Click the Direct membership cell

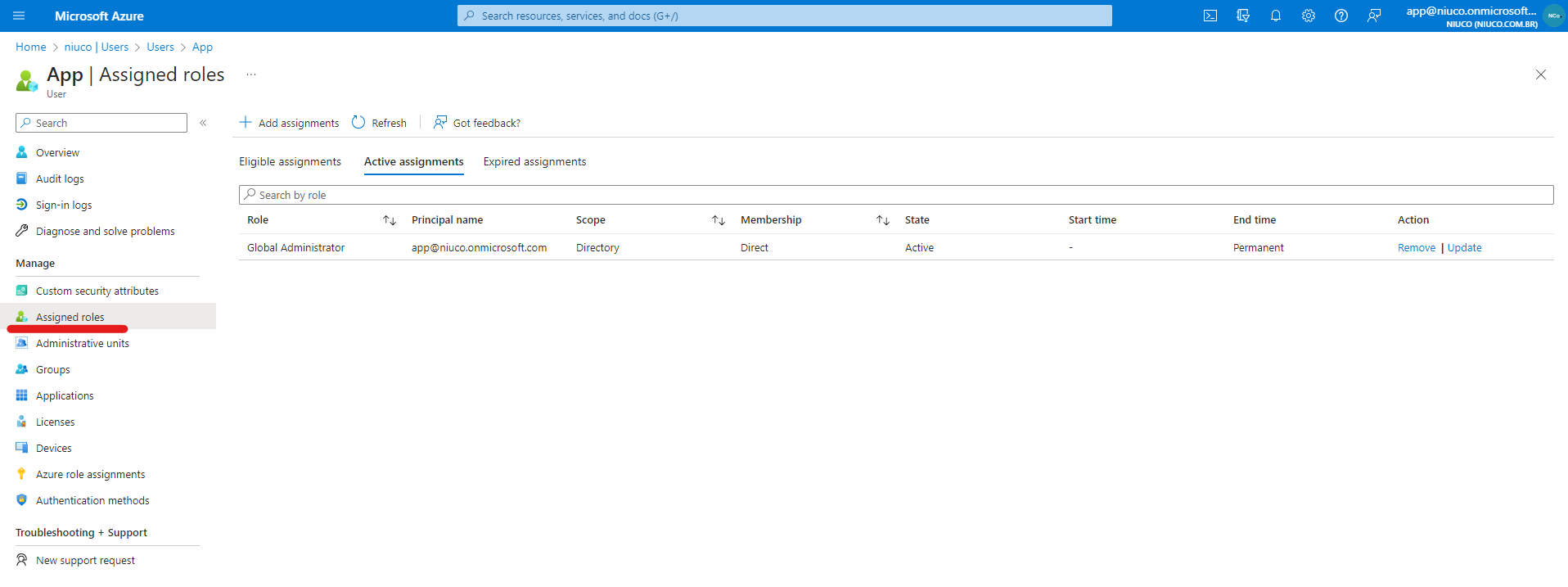pyautogui.click(x=755, y=247)
